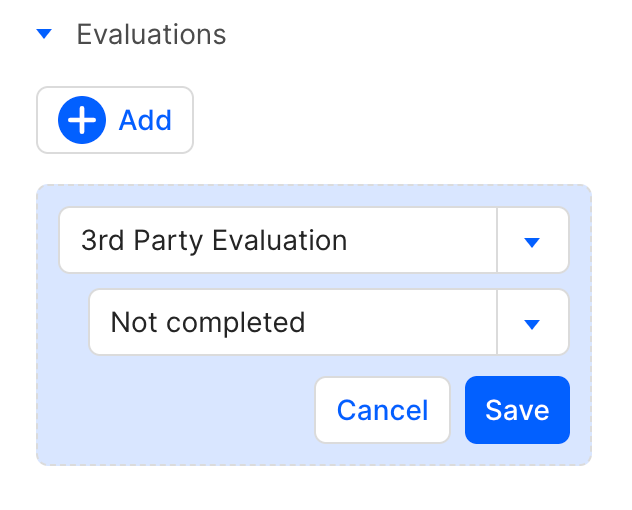Click the white Cancel button
Image resolution: width=632 pixels, height=510 pixels.
[x=382, y=410]
